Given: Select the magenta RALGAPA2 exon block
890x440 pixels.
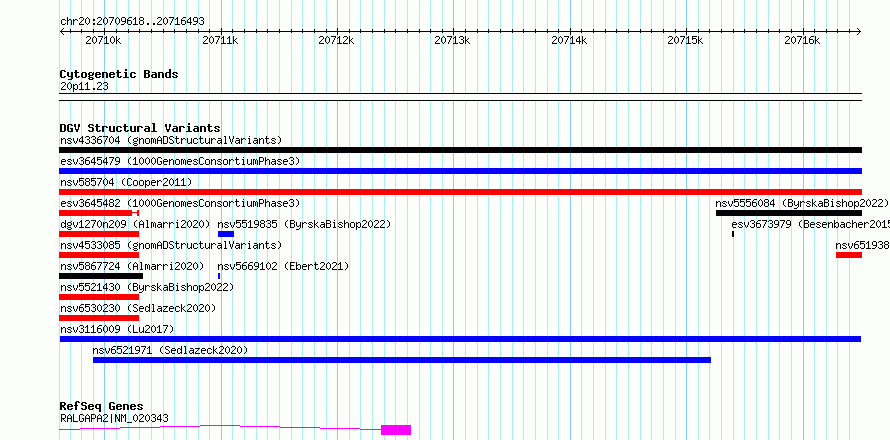Looking at the screenshot, I should (396, 430).
